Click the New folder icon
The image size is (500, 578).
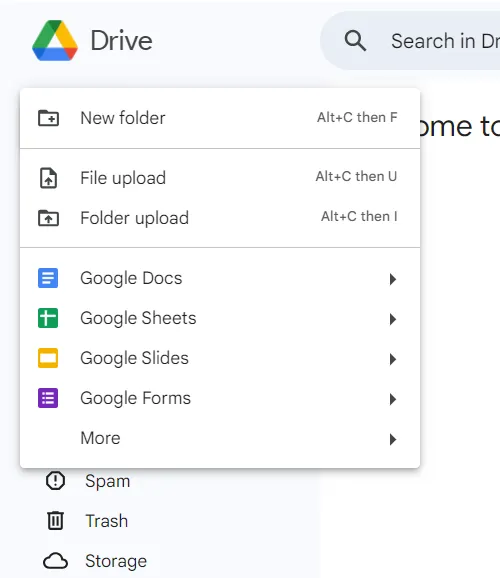(x=48, y=118)
